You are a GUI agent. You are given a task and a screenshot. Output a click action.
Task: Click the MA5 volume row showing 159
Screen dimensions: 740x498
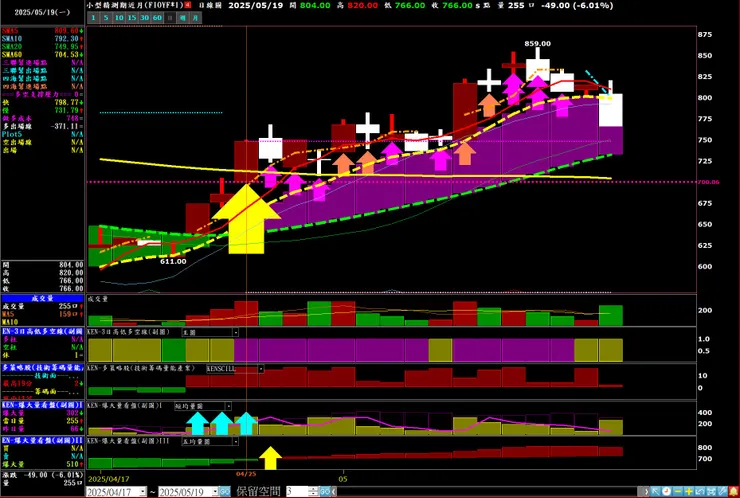42,314
